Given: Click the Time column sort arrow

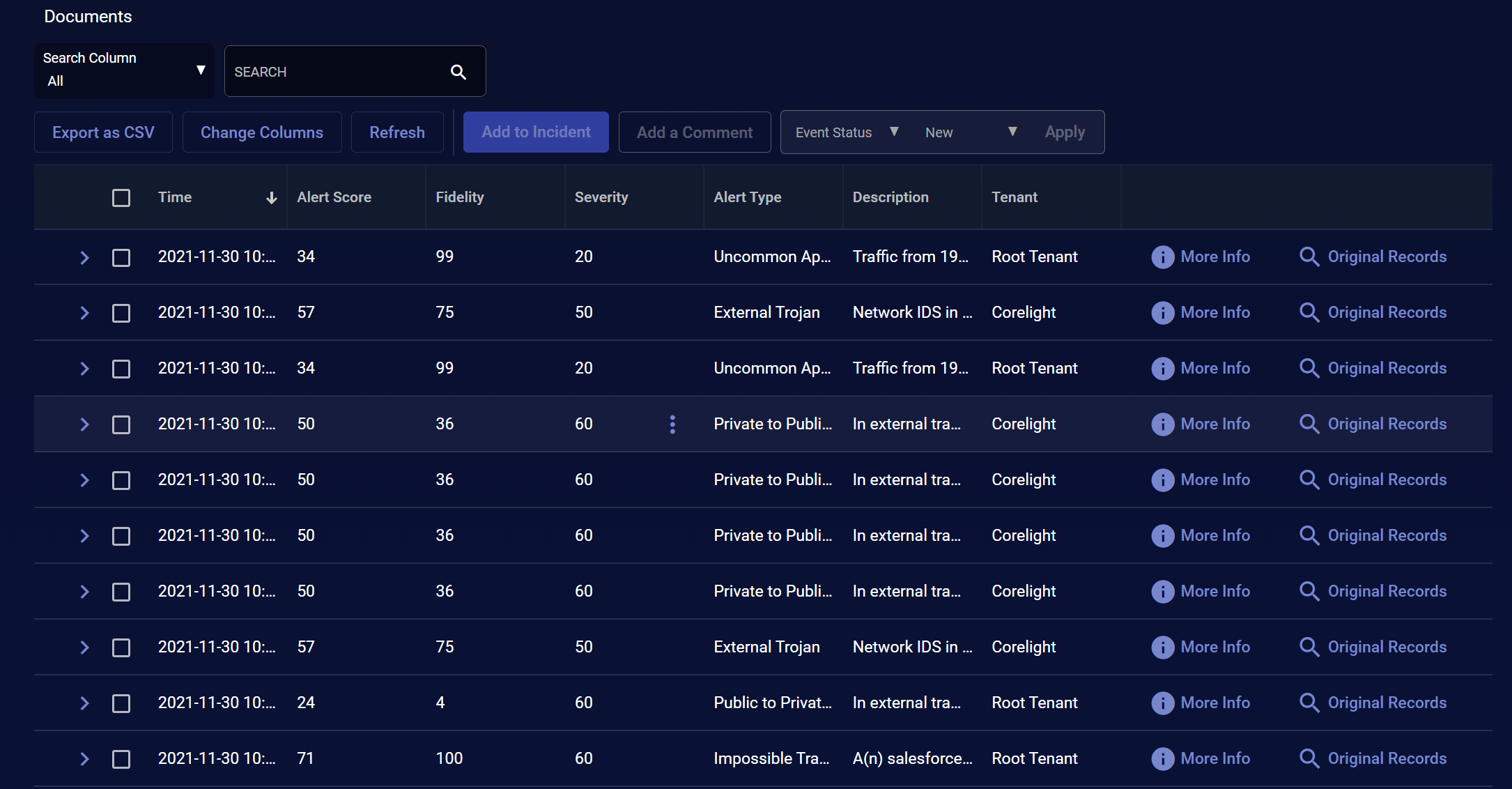Looking at the screenshot, I should [x=271, y=198].
